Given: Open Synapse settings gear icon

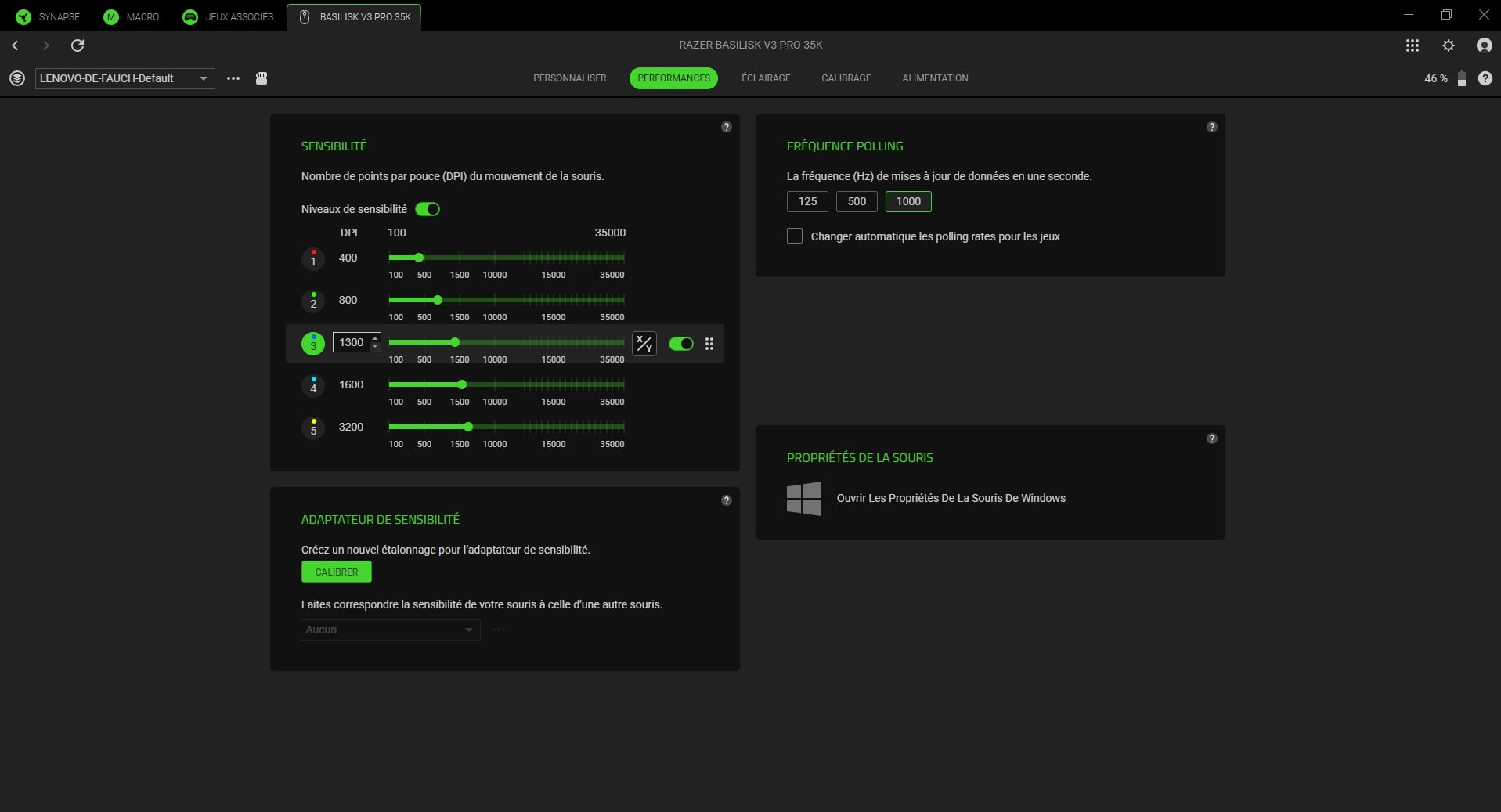Looking at the screenshot, I should tap(1449, 45).
